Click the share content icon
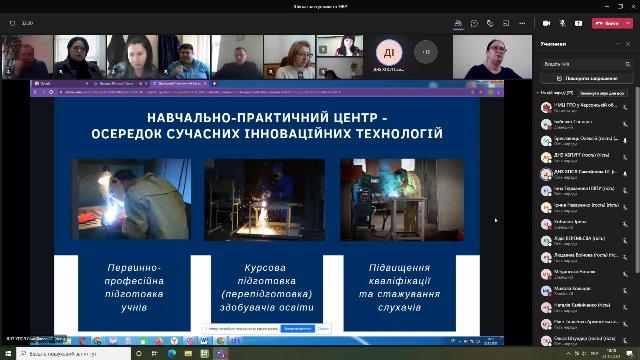Image resolution: width=640 pixels, height=360 pixels. [x=578, y=23]
